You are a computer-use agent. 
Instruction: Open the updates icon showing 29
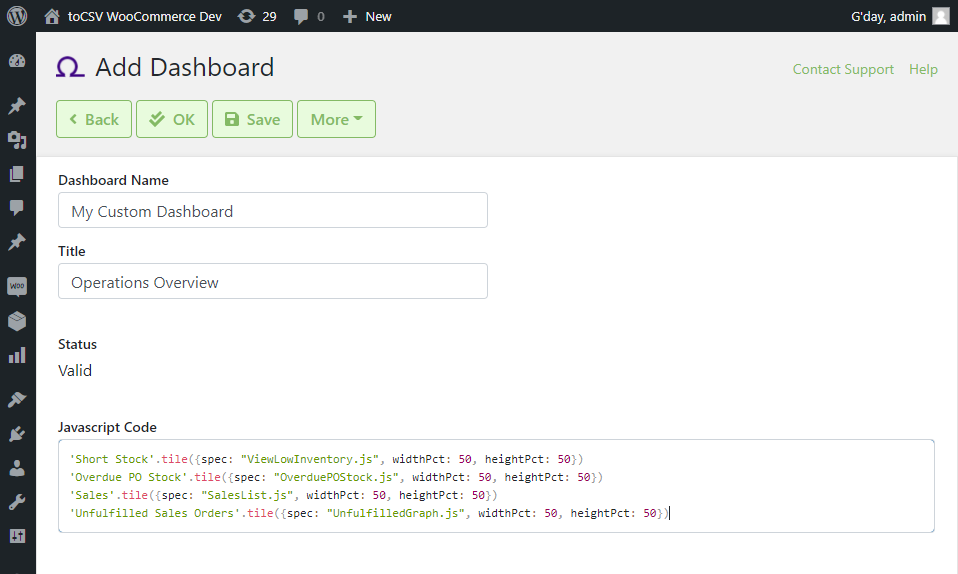pos(246,17)
